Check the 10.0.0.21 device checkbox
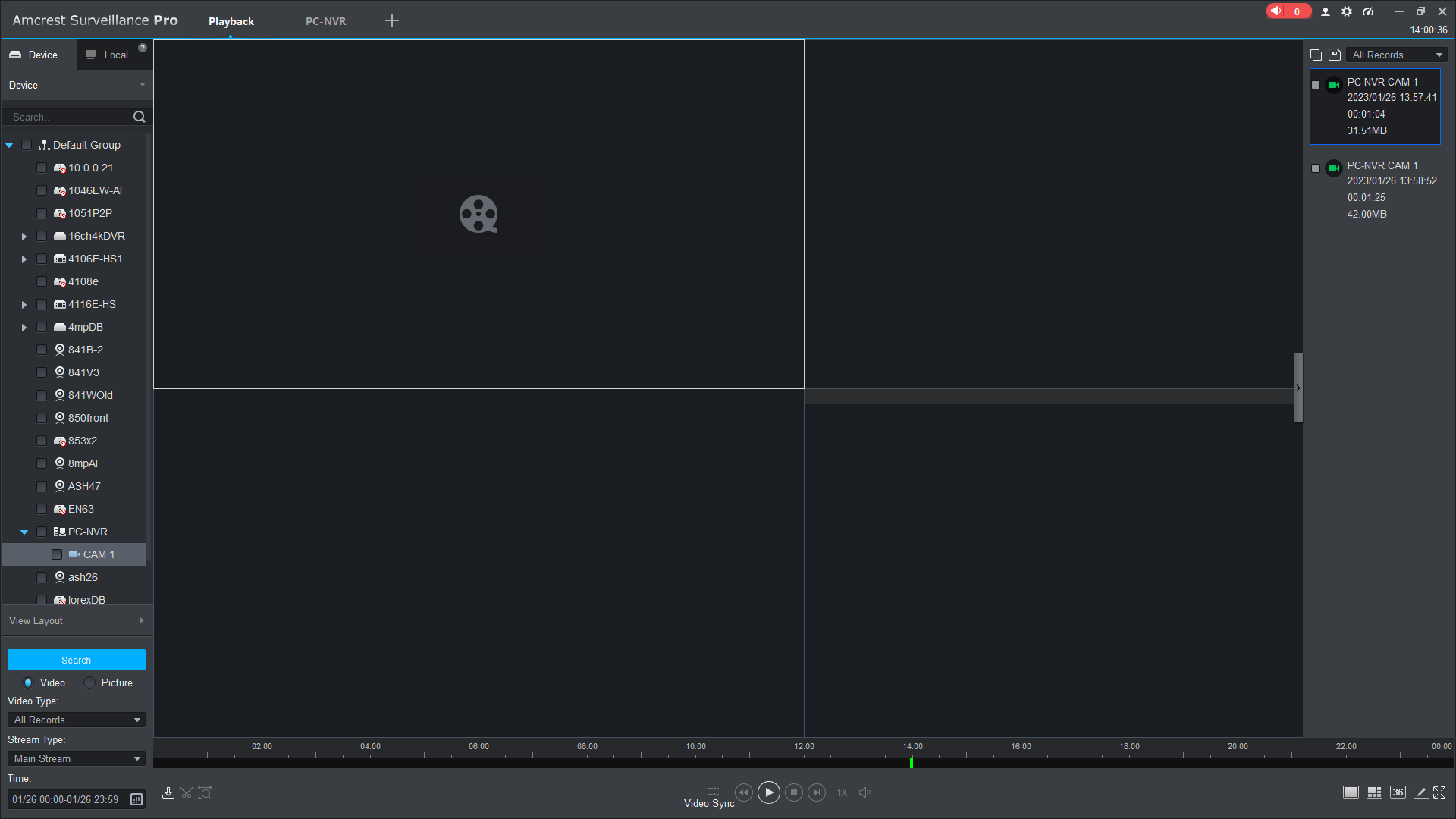The height and width of the screenshot is (819, 1456). (x=42, y=168)
